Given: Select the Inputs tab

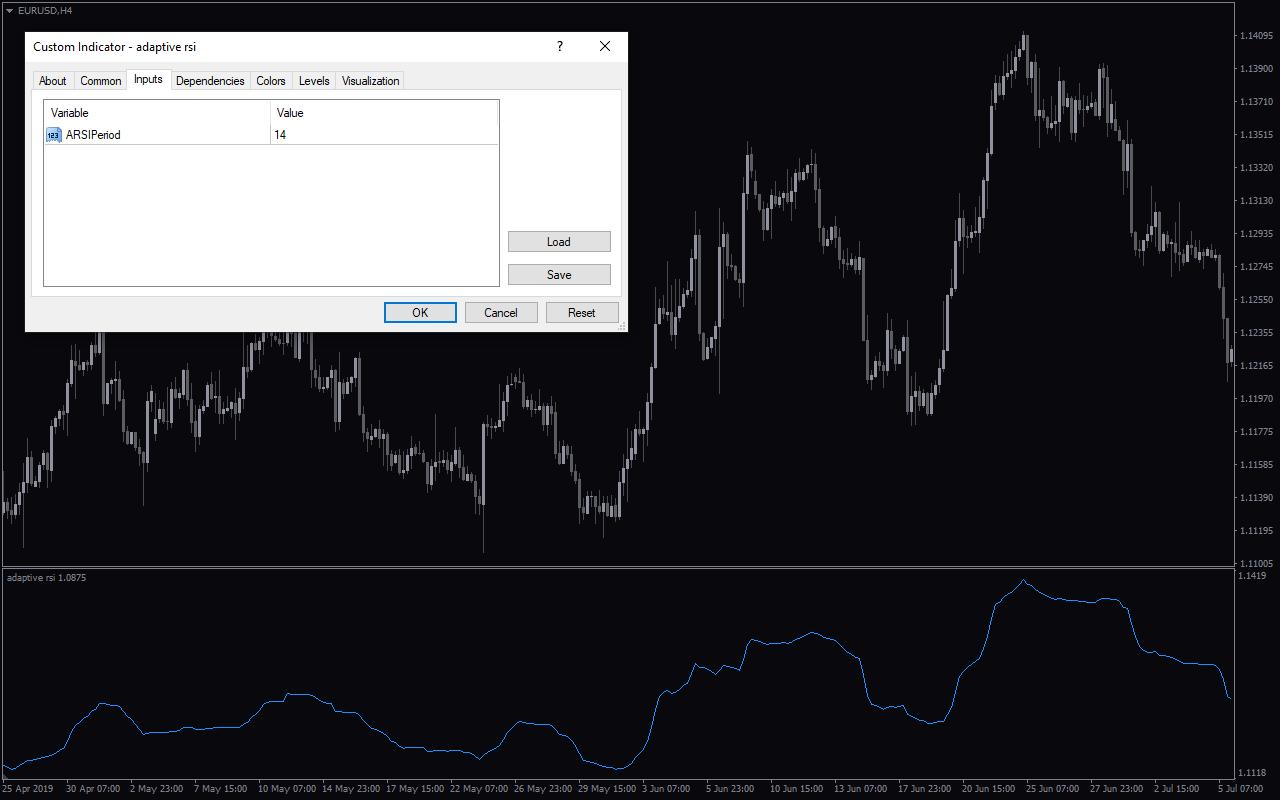Looking at the screenshot, I should pos(148,79).
